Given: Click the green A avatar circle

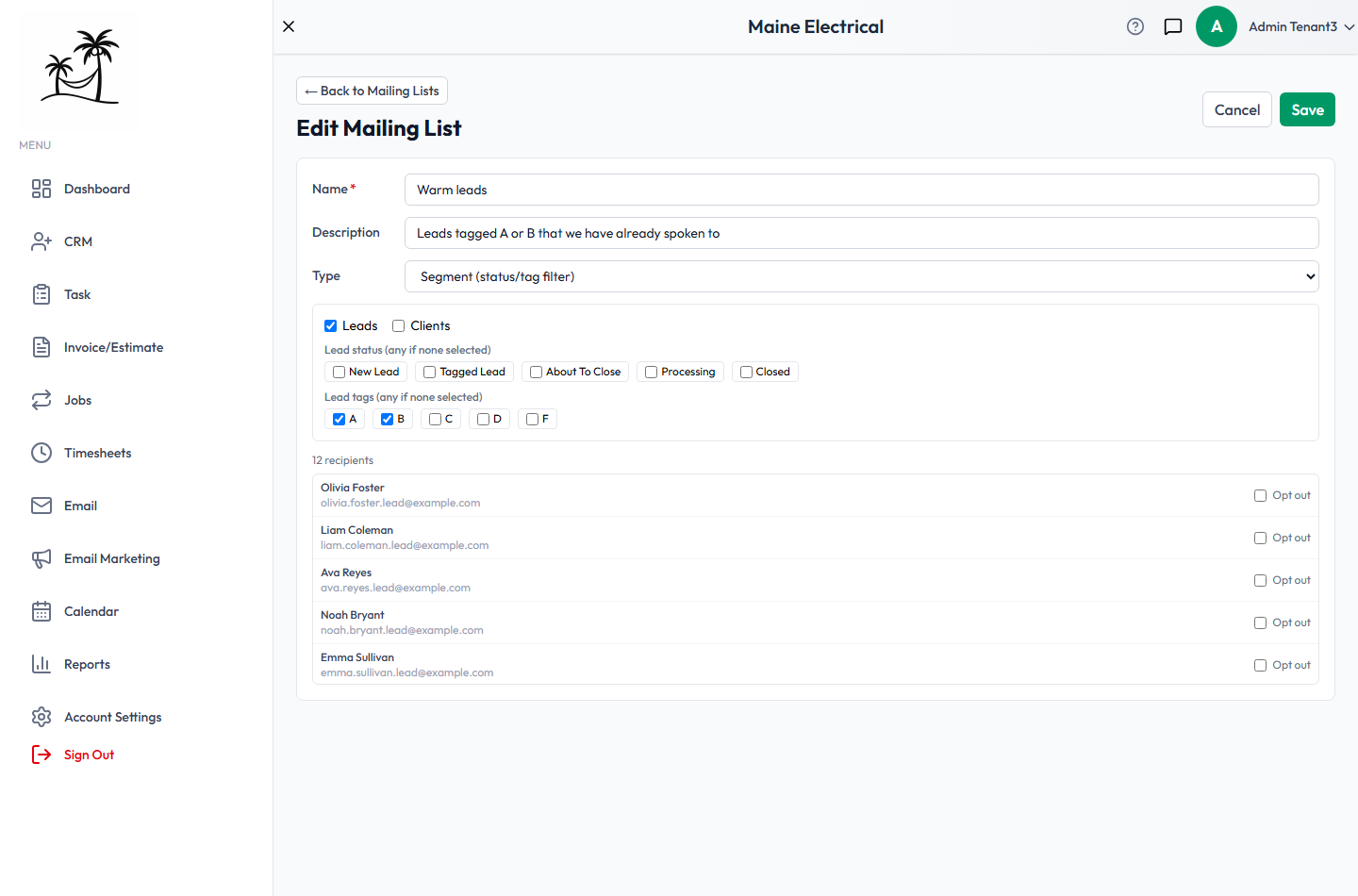Looking at the screenshot, I should [x=1217, y=26].
